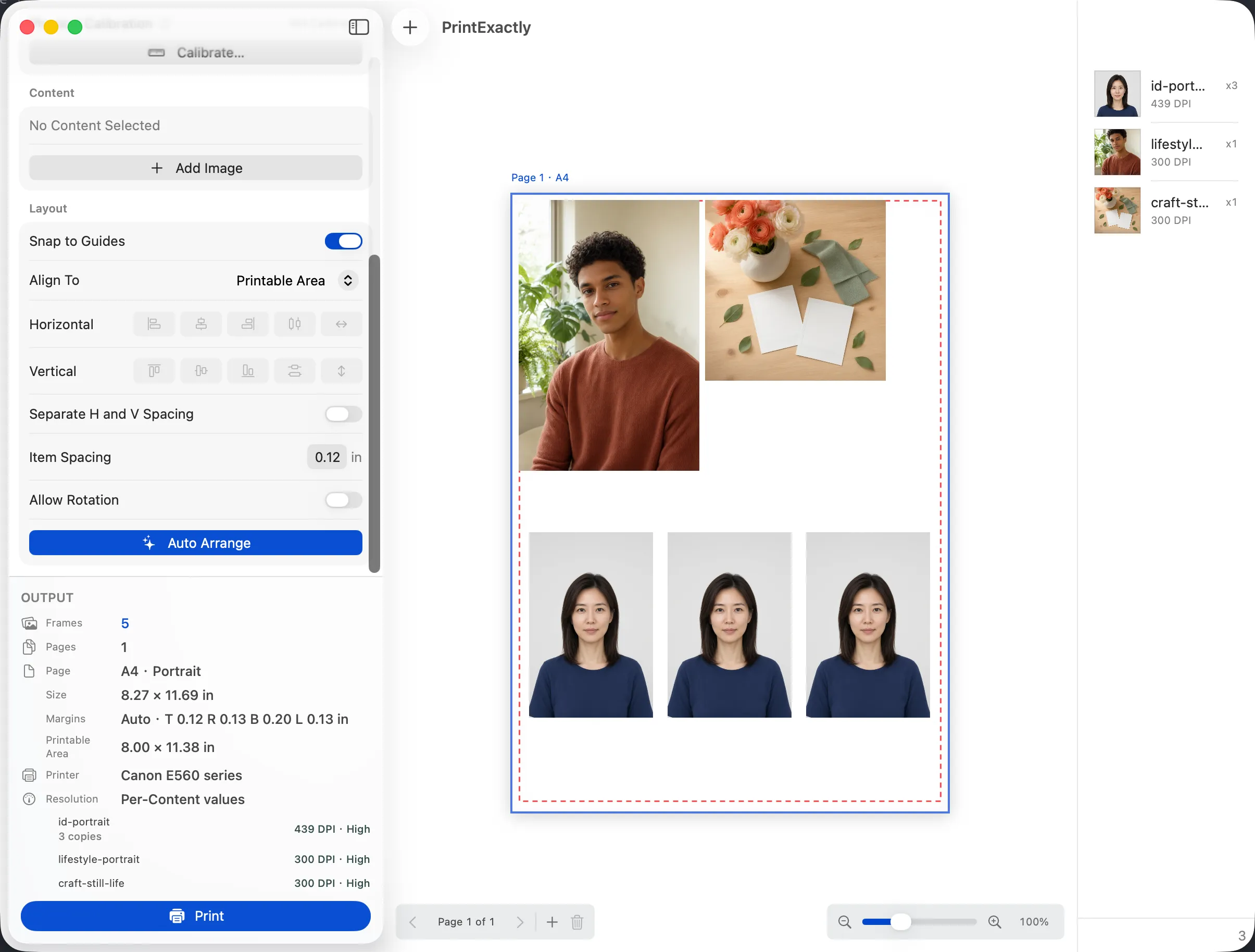
Task: Click 'No Content Selected' text
Action: 95,126
